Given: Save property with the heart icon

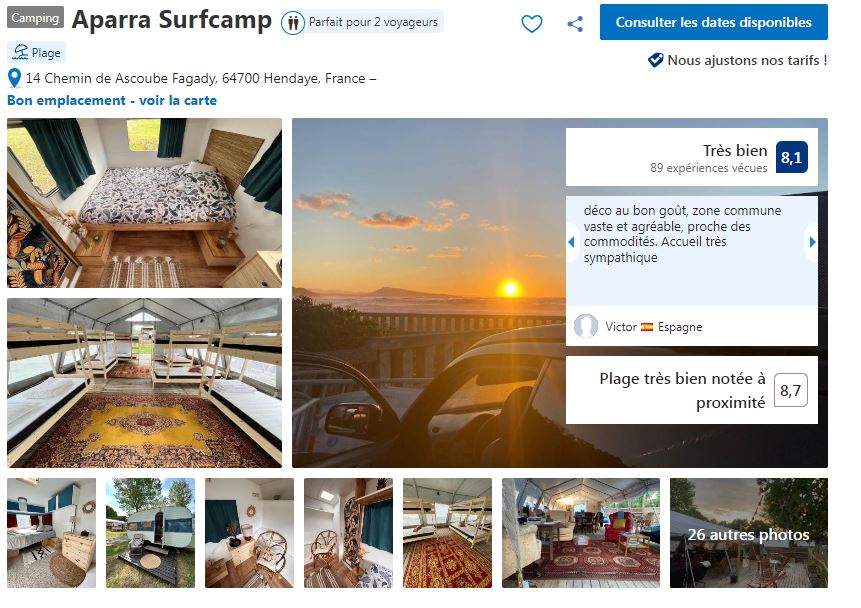Looking at the screenshot, I should coord(532,23).
